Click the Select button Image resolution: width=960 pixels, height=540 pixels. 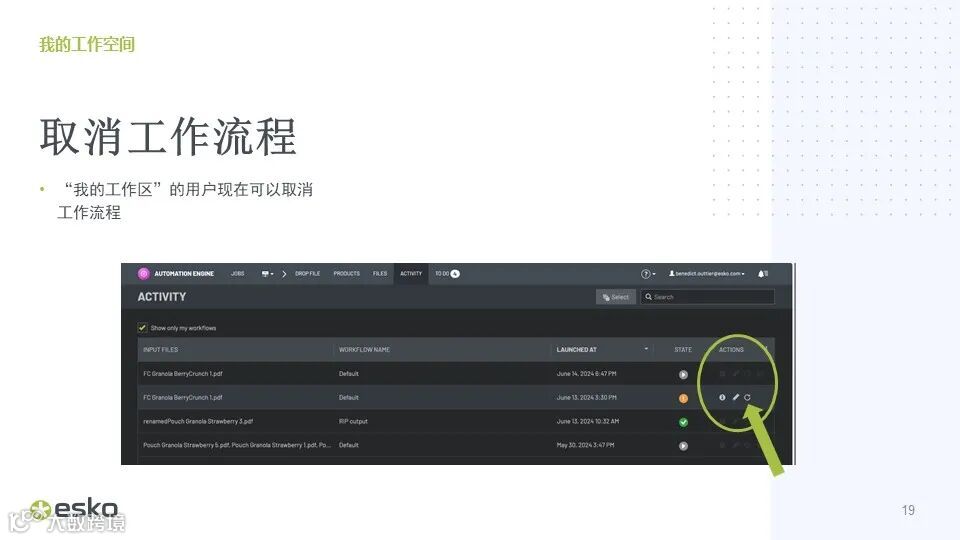616,297
